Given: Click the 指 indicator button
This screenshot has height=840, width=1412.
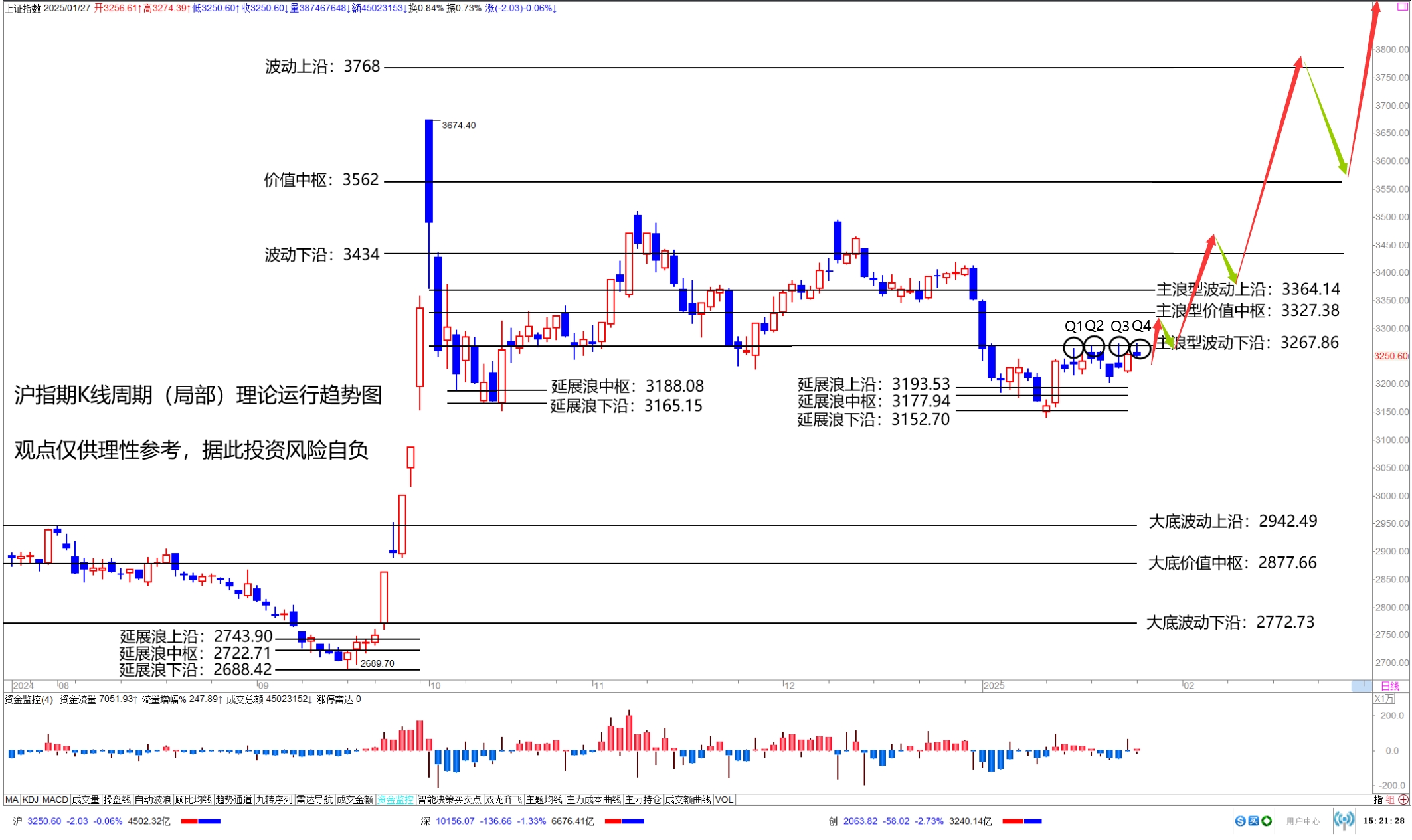Looking at the screenshot, I should tap(1378, 800).
